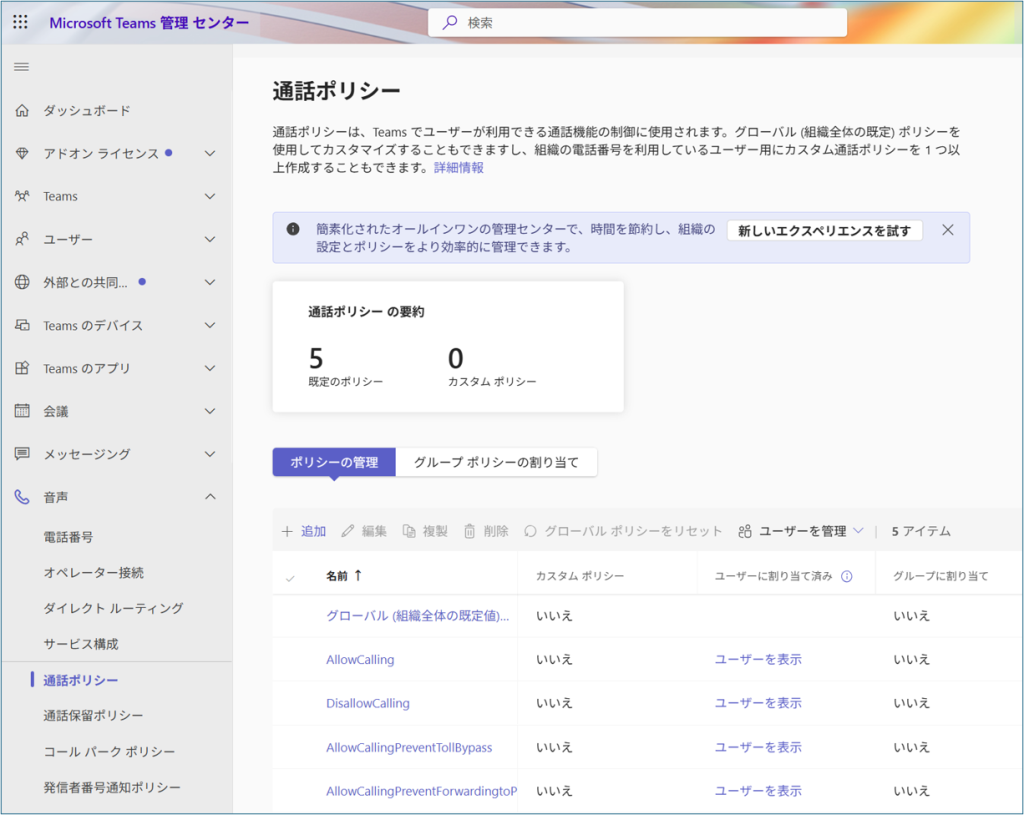Click the Teams のデバイス icon
This screenshot has height=815, width=1024.
coord(22,325)
